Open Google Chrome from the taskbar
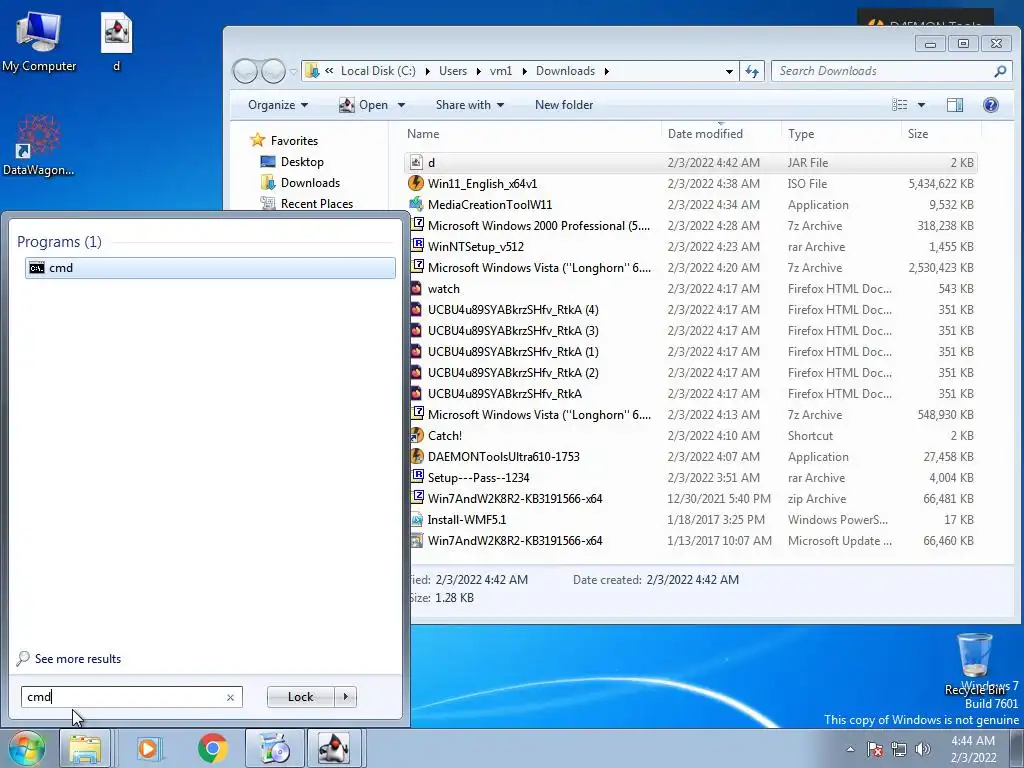 (212, 748)
